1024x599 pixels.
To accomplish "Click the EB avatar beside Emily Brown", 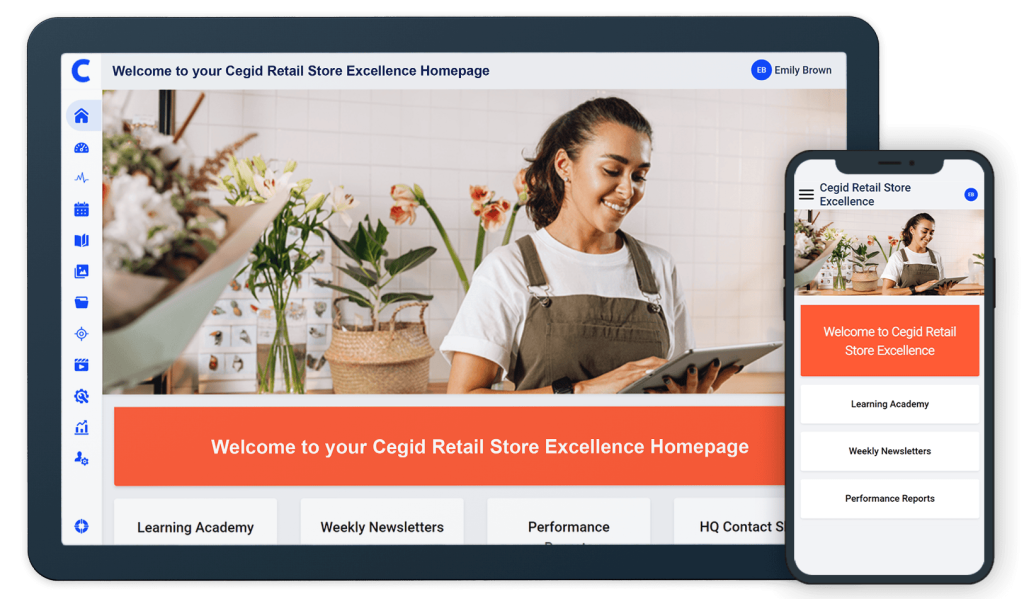I will pyautogui.click(x=761, y=70).
